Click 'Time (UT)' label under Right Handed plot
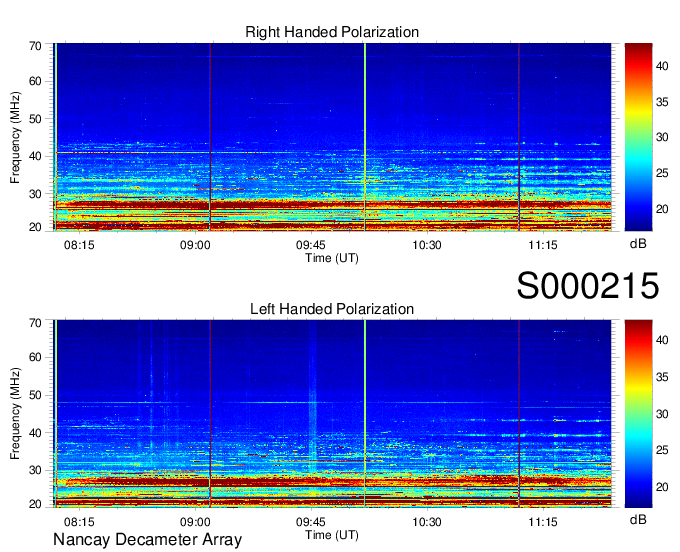680x552 pixels. [332, 258]
